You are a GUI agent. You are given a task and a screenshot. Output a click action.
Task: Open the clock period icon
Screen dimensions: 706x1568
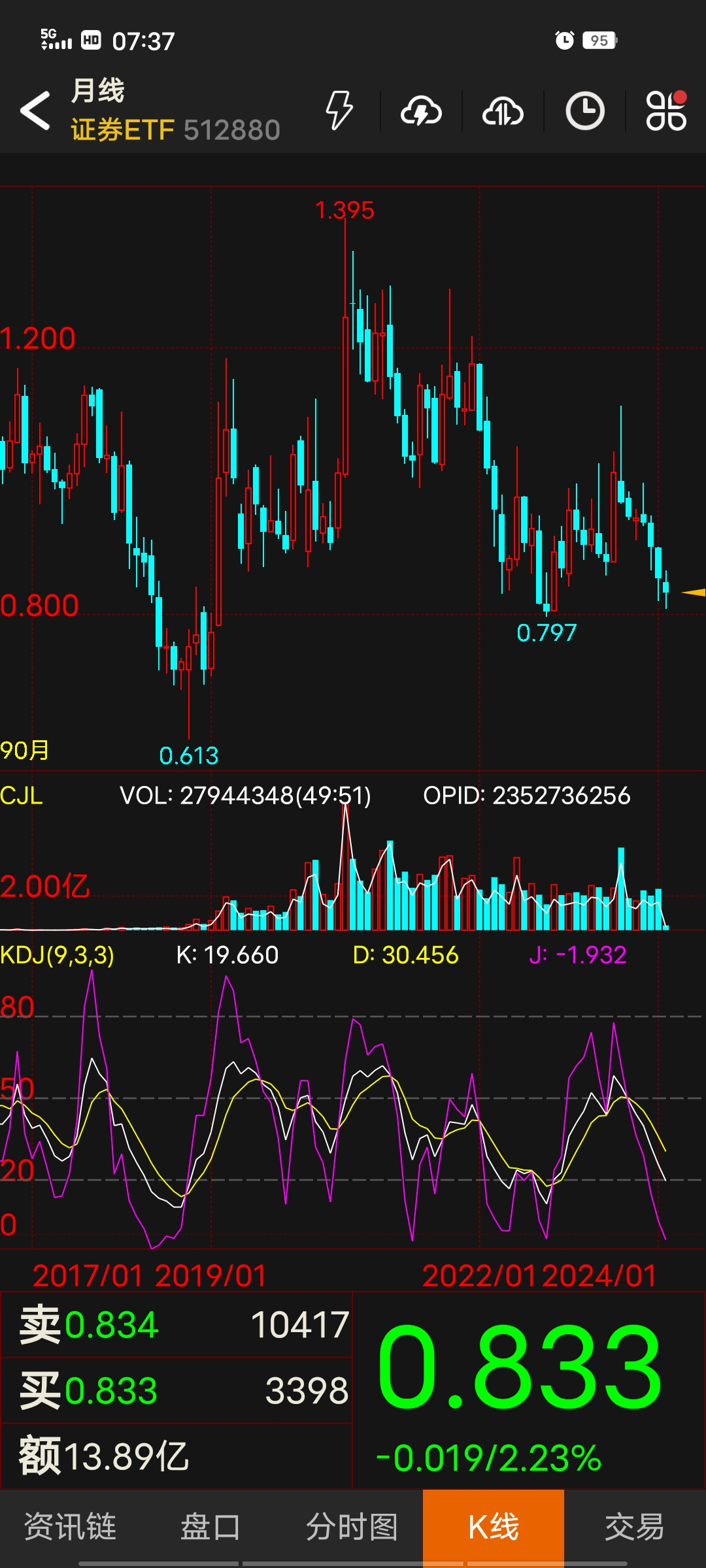tap(584, 110)
